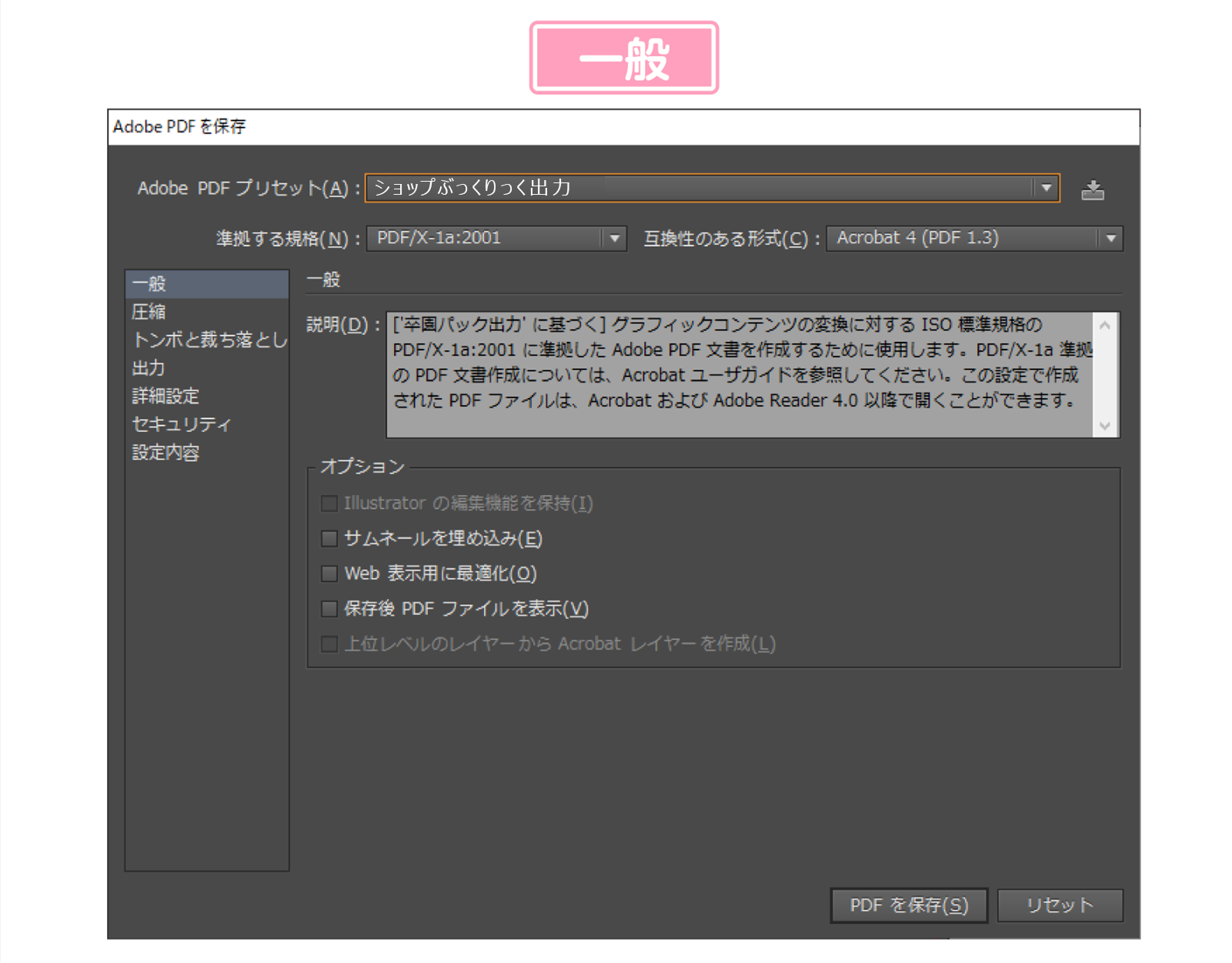Enable 保存後 PDF ファイルを表示 checkbox

click(329, 609)
